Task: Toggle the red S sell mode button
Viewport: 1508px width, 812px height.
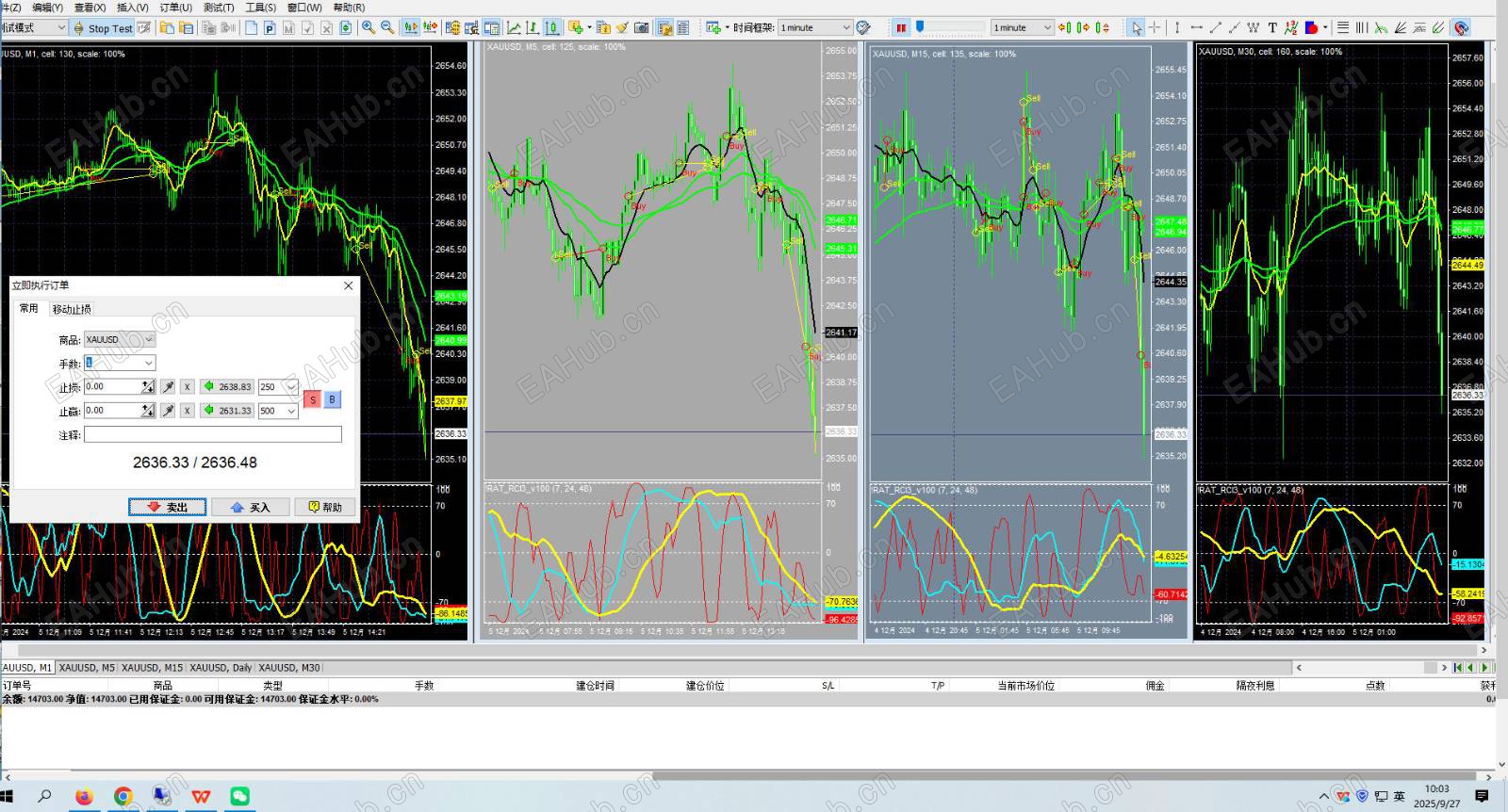Action: coord(313,399)
